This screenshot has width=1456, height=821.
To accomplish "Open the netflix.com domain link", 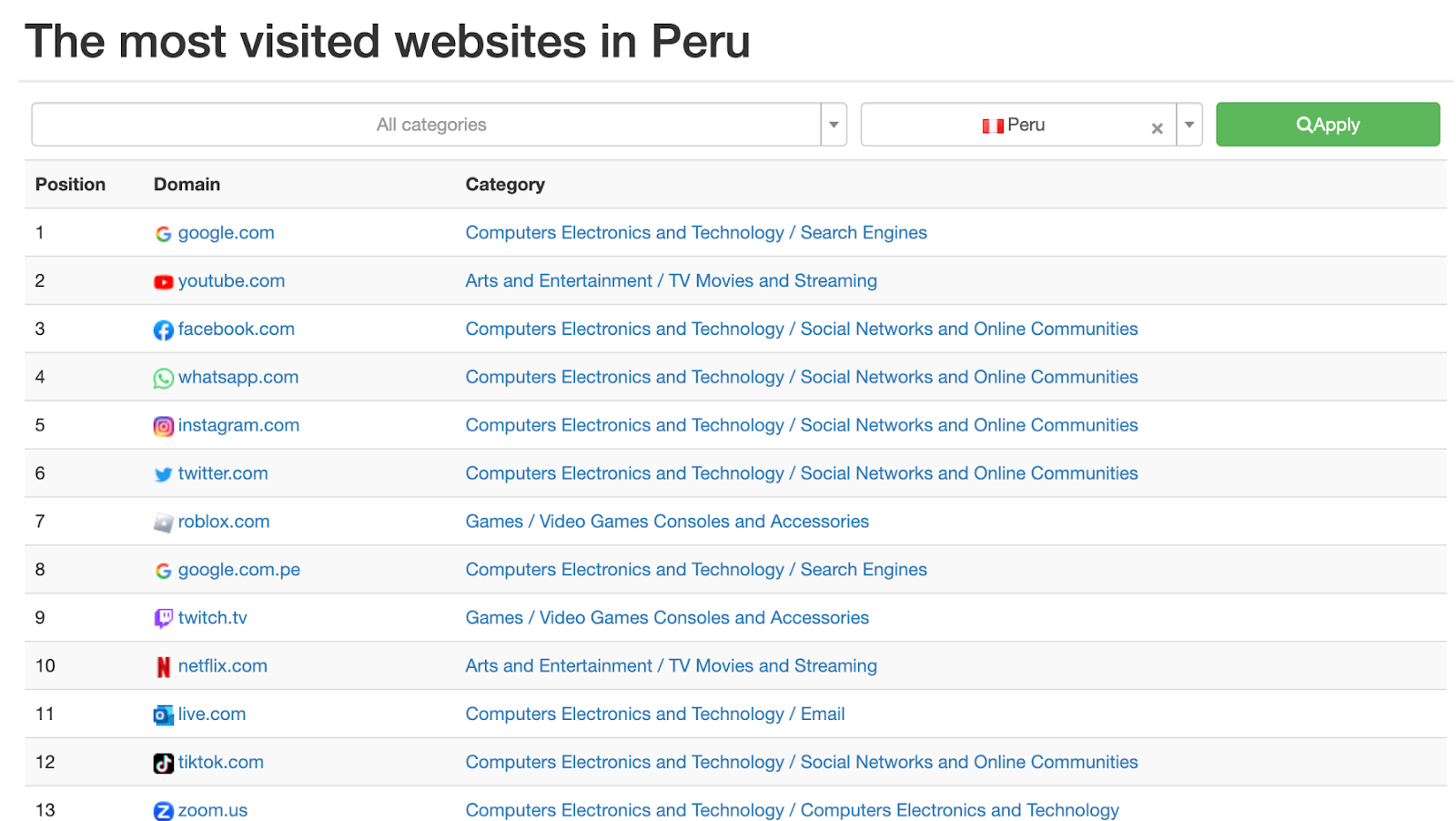I will tap(223, 666).
